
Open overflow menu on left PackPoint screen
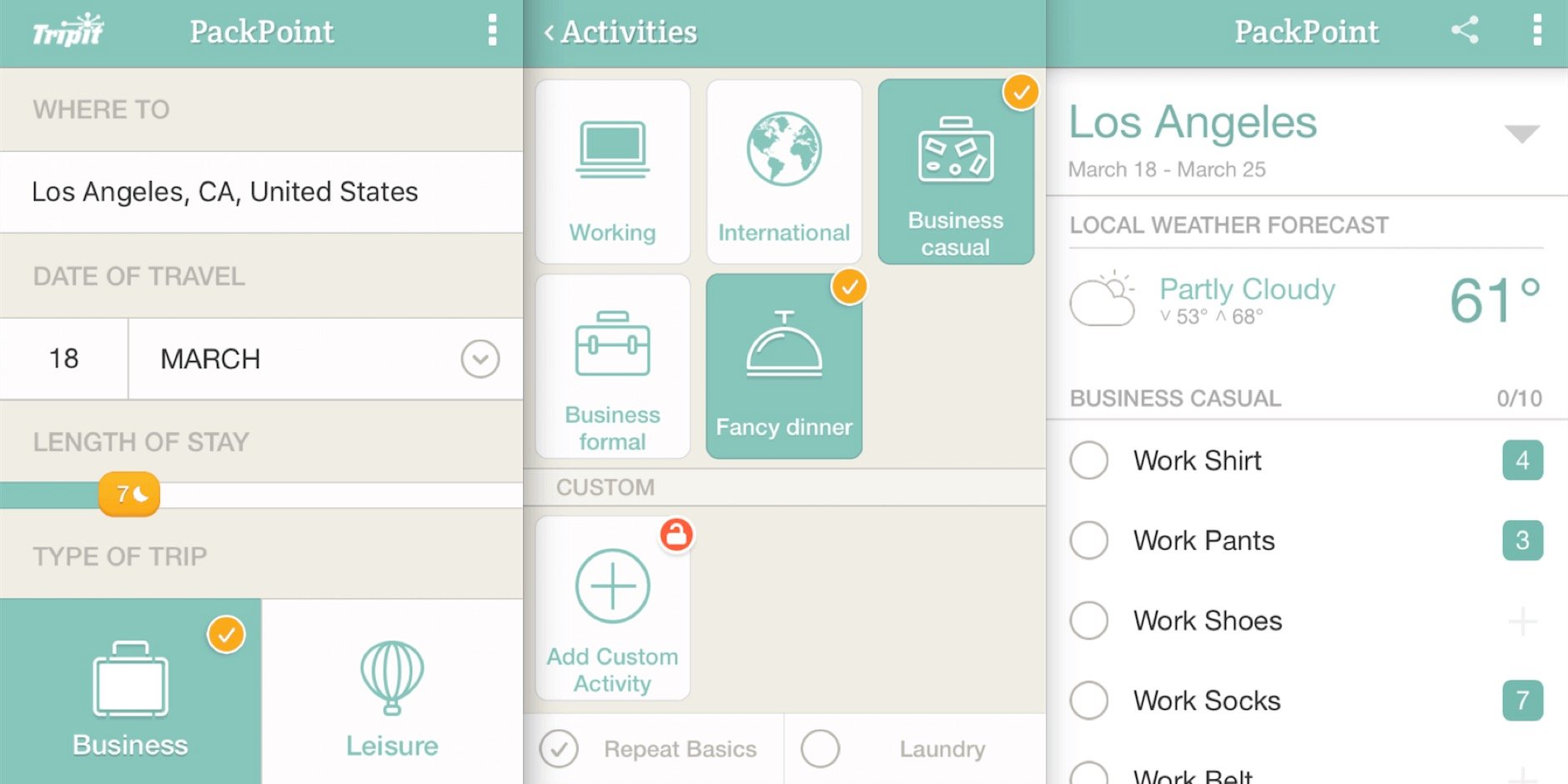pos(492,31)
